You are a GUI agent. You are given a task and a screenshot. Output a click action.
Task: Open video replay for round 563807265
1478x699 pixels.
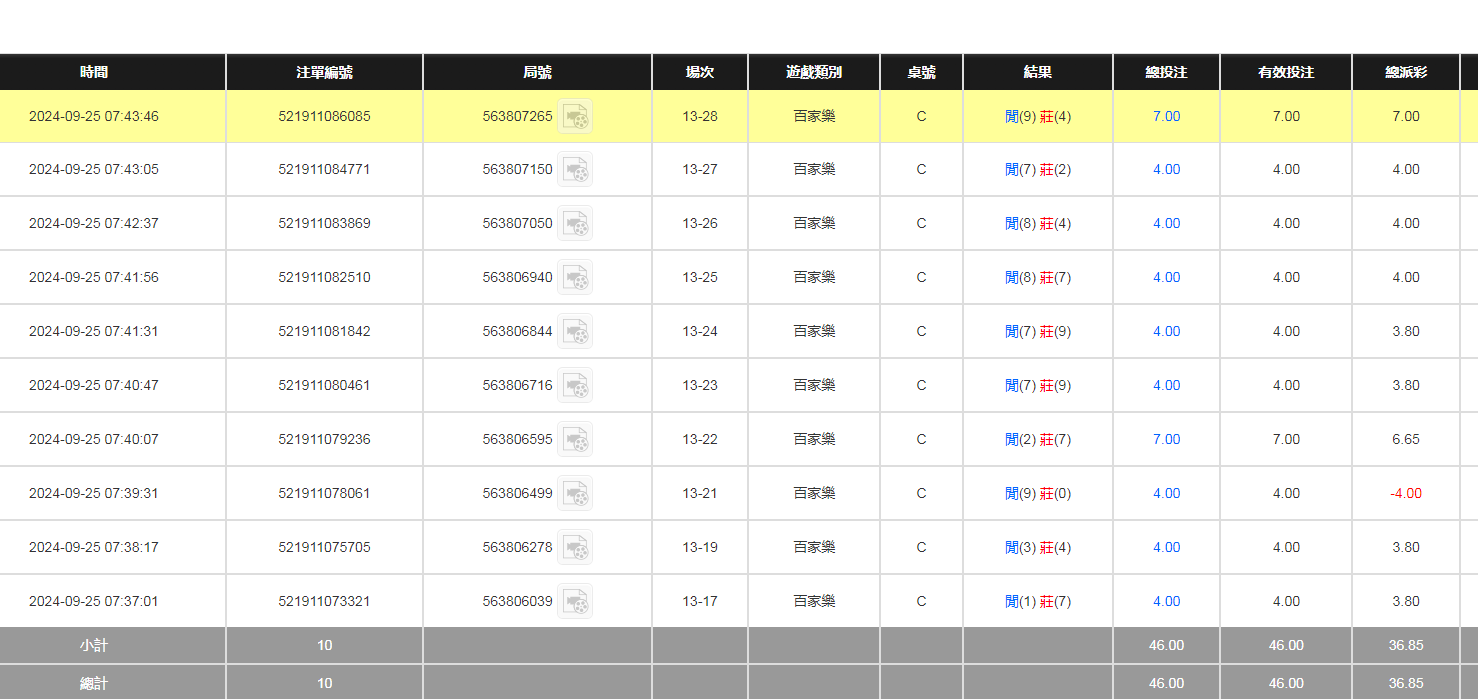click(575, 117)
